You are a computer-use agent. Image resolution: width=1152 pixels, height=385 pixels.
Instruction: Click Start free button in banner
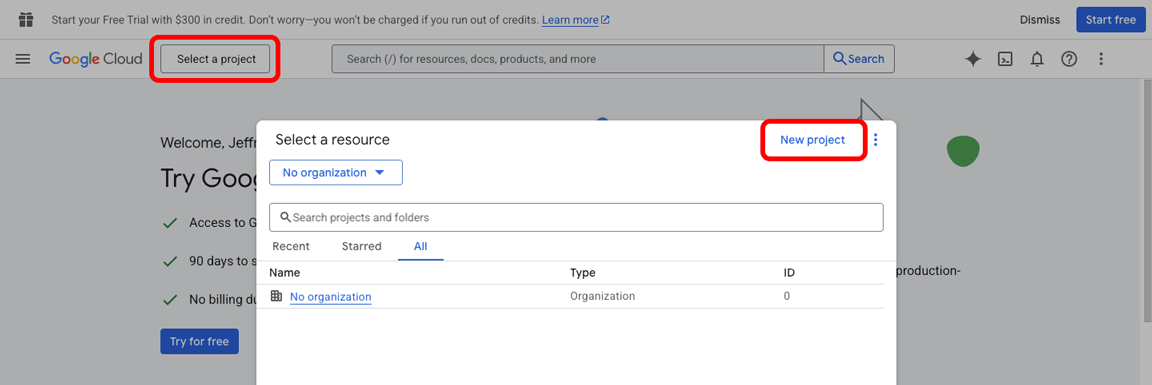(1111, 19)
